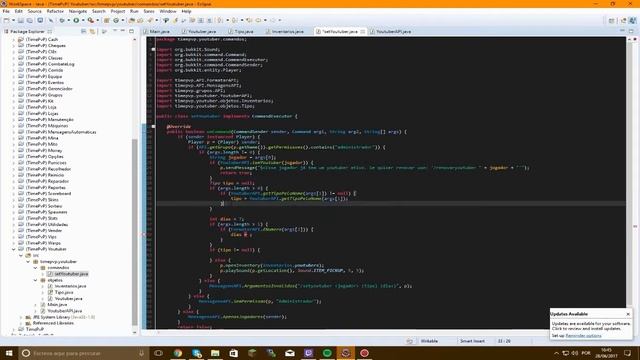Fold the onCommand method with the collapse marker
Screen dimensions: 640x360
tap(153, 127)
